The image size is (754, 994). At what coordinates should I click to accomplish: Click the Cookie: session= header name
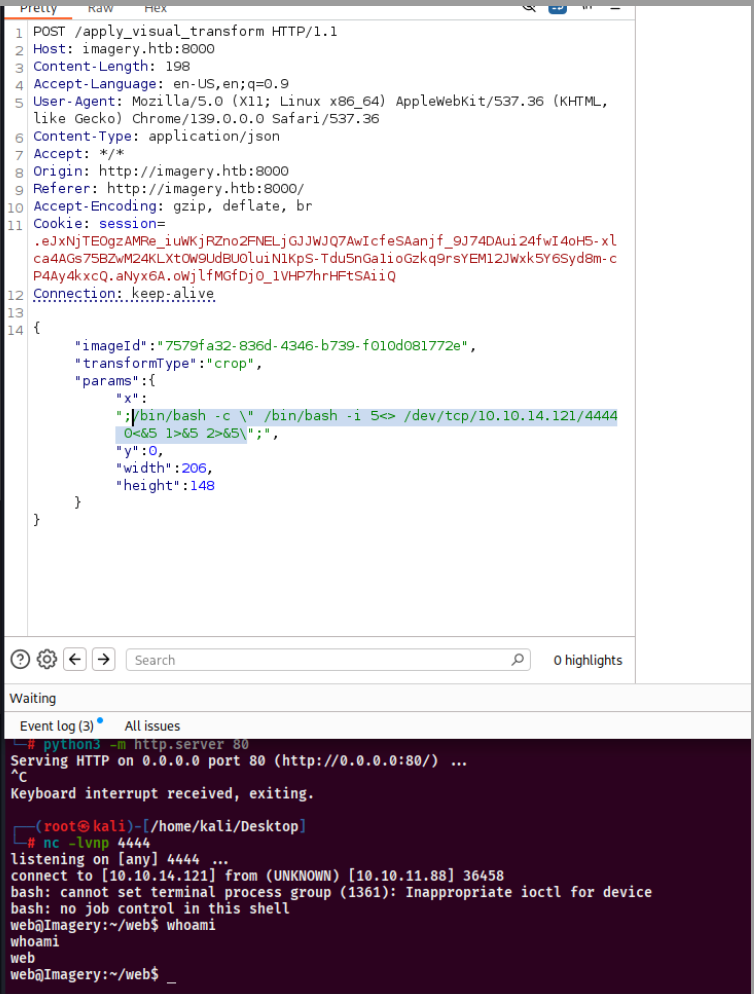[99, 223]
